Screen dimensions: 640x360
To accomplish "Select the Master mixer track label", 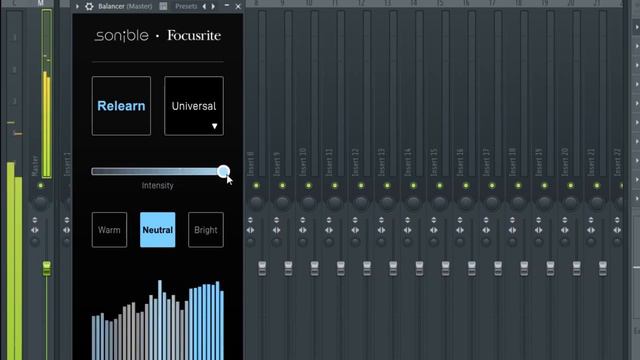I will pyautogui.click(x=35, y=165).
